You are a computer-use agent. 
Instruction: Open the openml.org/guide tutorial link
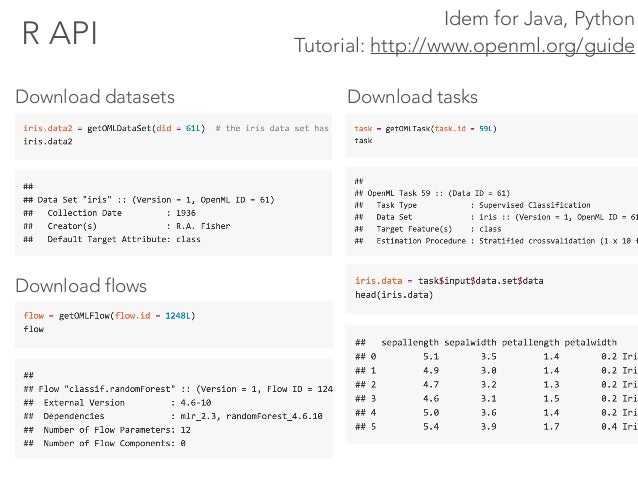click(502, 46)
